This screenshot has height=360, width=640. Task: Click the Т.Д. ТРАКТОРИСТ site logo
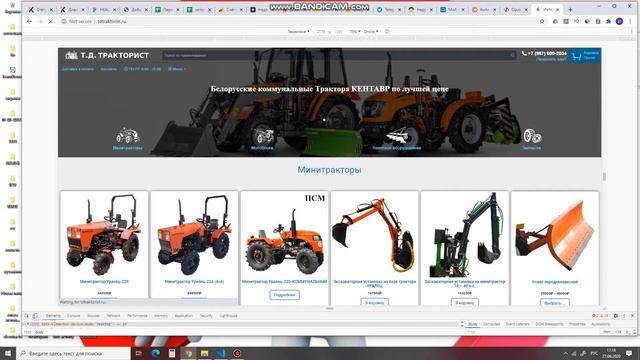(x=107, y=55)
